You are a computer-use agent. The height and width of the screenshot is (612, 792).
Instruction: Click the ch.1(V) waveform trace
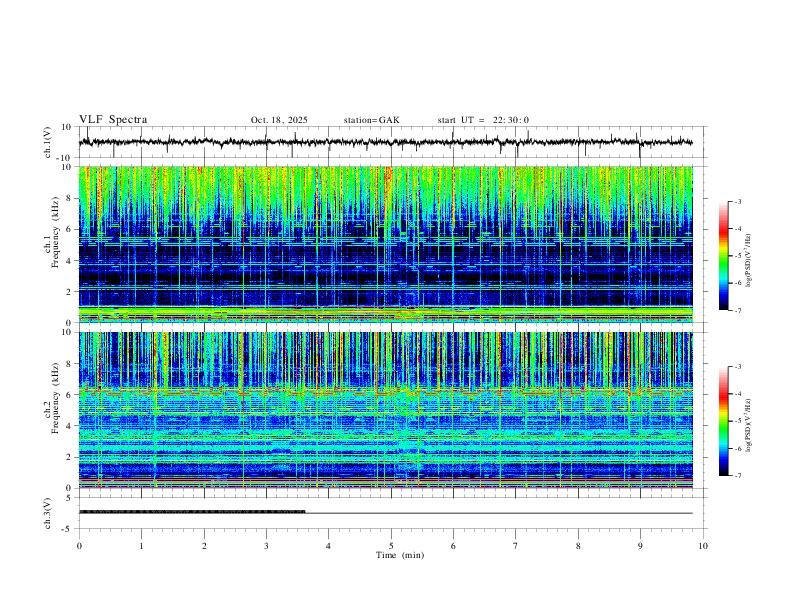click(x=385, y=142)
